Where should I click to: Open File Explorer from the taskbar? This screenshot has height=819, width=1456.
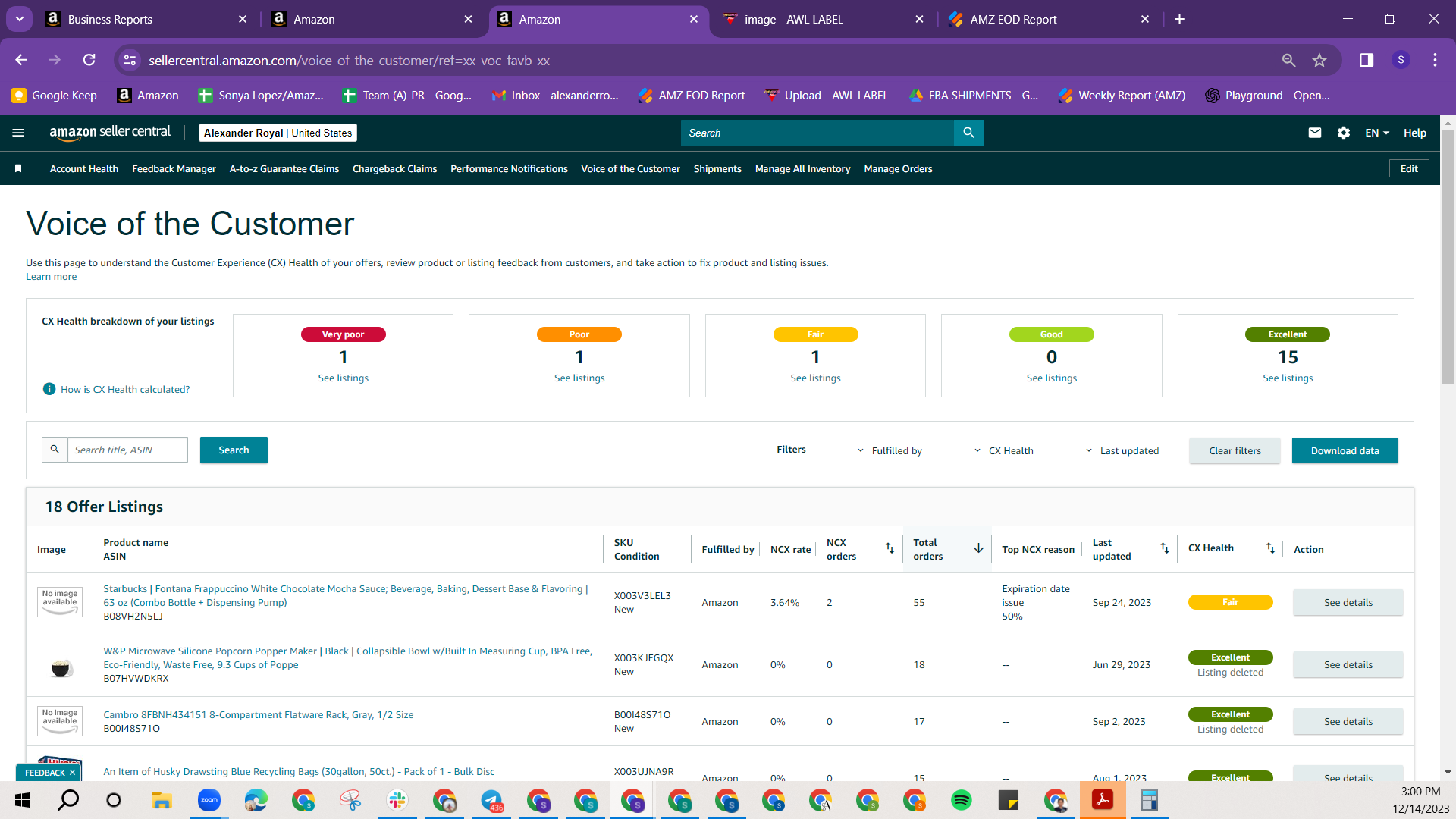click(162, 800)
